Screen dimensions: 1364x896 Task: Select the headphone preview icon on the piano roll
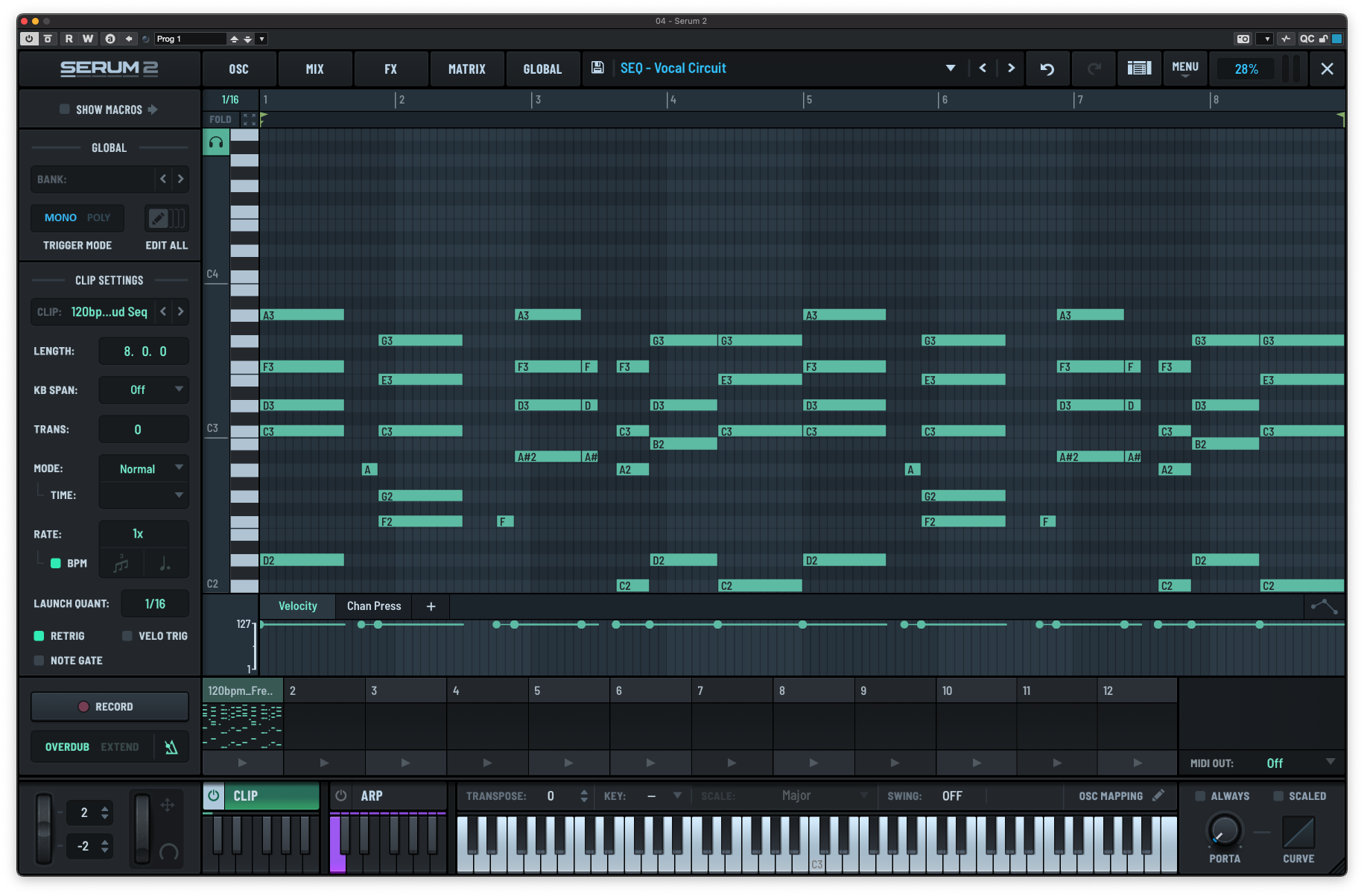click(215, 142)
